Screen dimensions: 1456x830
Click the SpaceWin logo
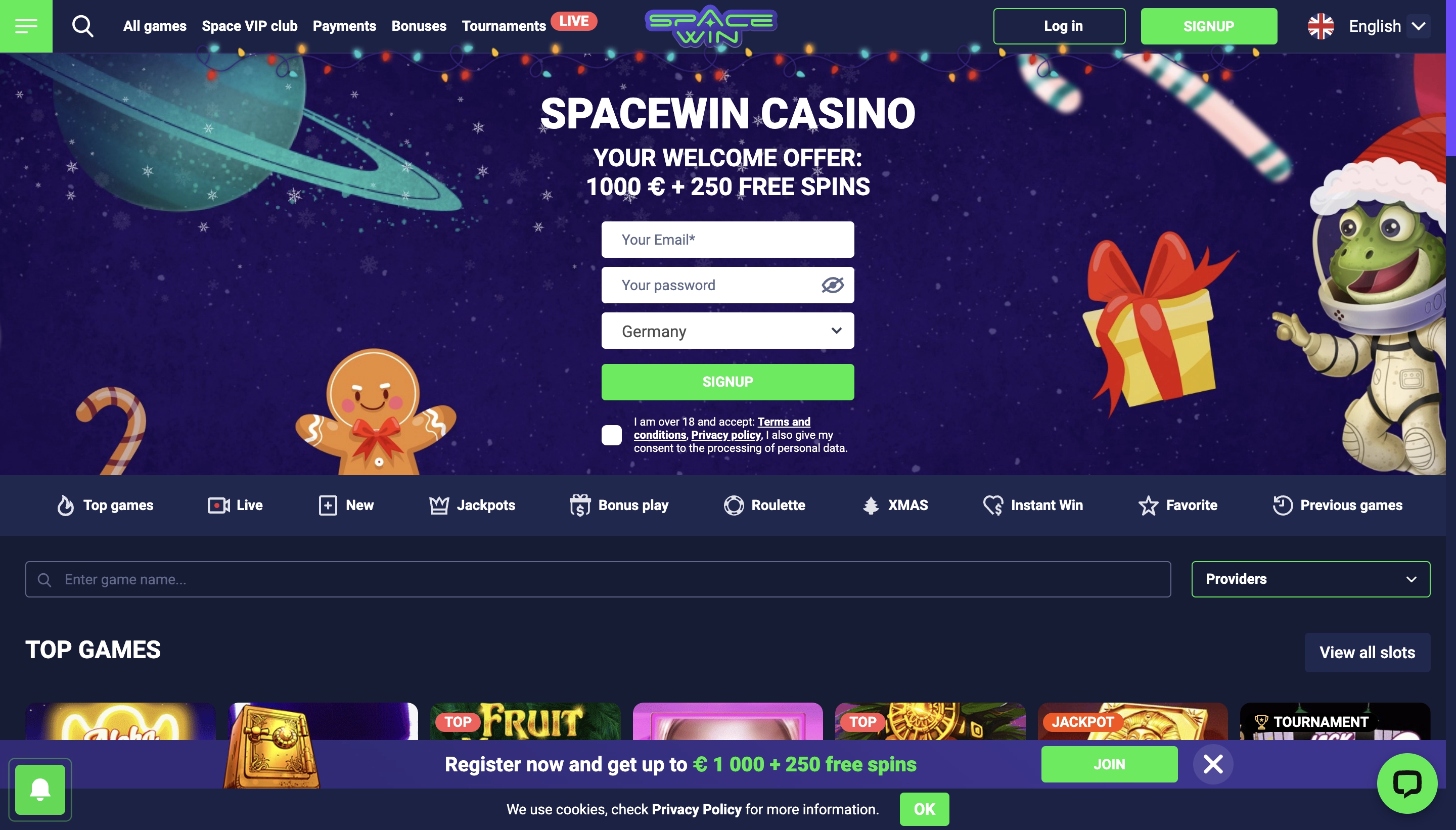(x=711, y=26)
